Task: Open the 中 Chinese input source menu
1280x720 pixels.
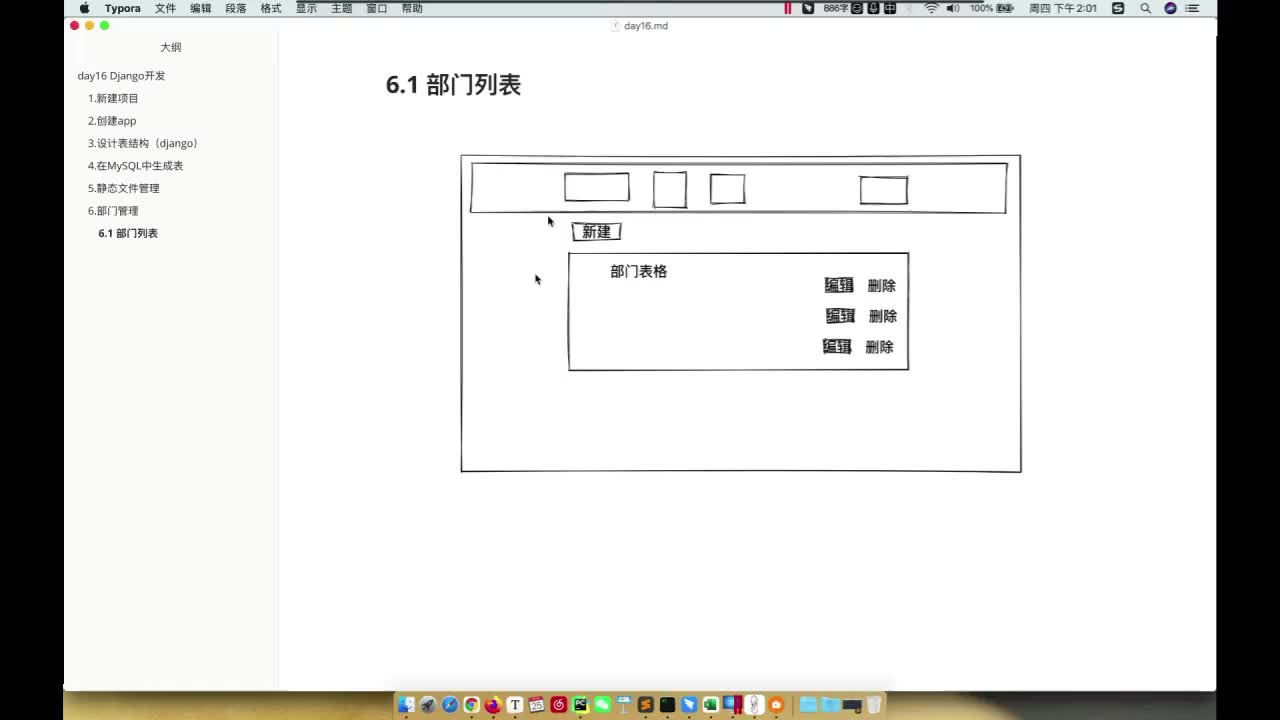Action: (x=890, y=8)
